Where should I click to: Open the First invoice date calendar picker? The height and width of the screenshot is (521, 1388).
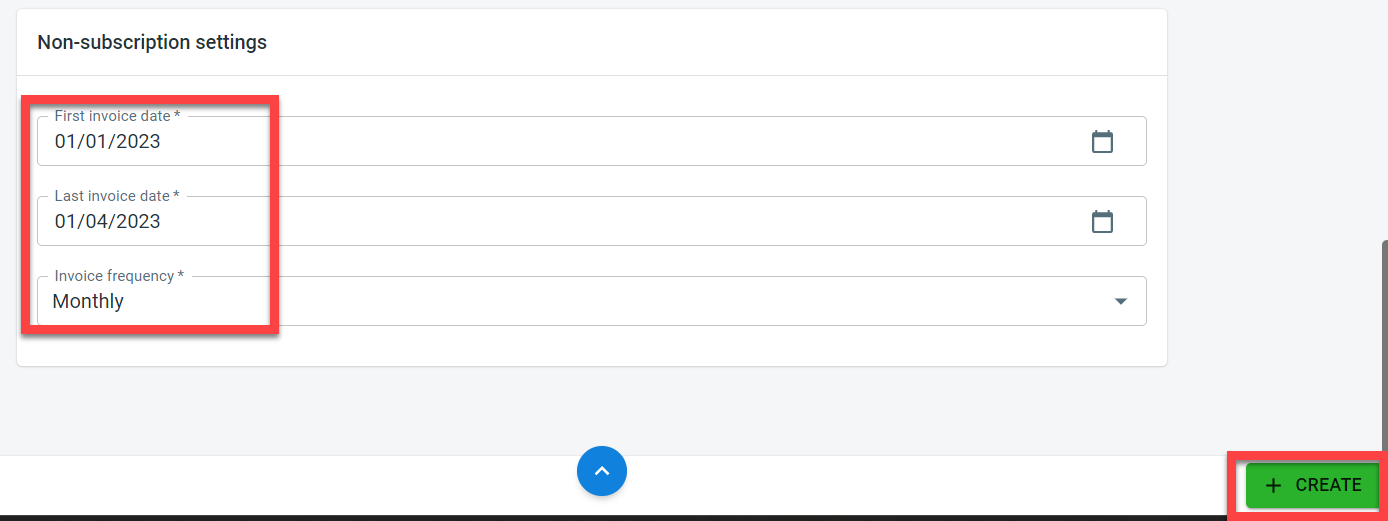[x=1102, y=142]
